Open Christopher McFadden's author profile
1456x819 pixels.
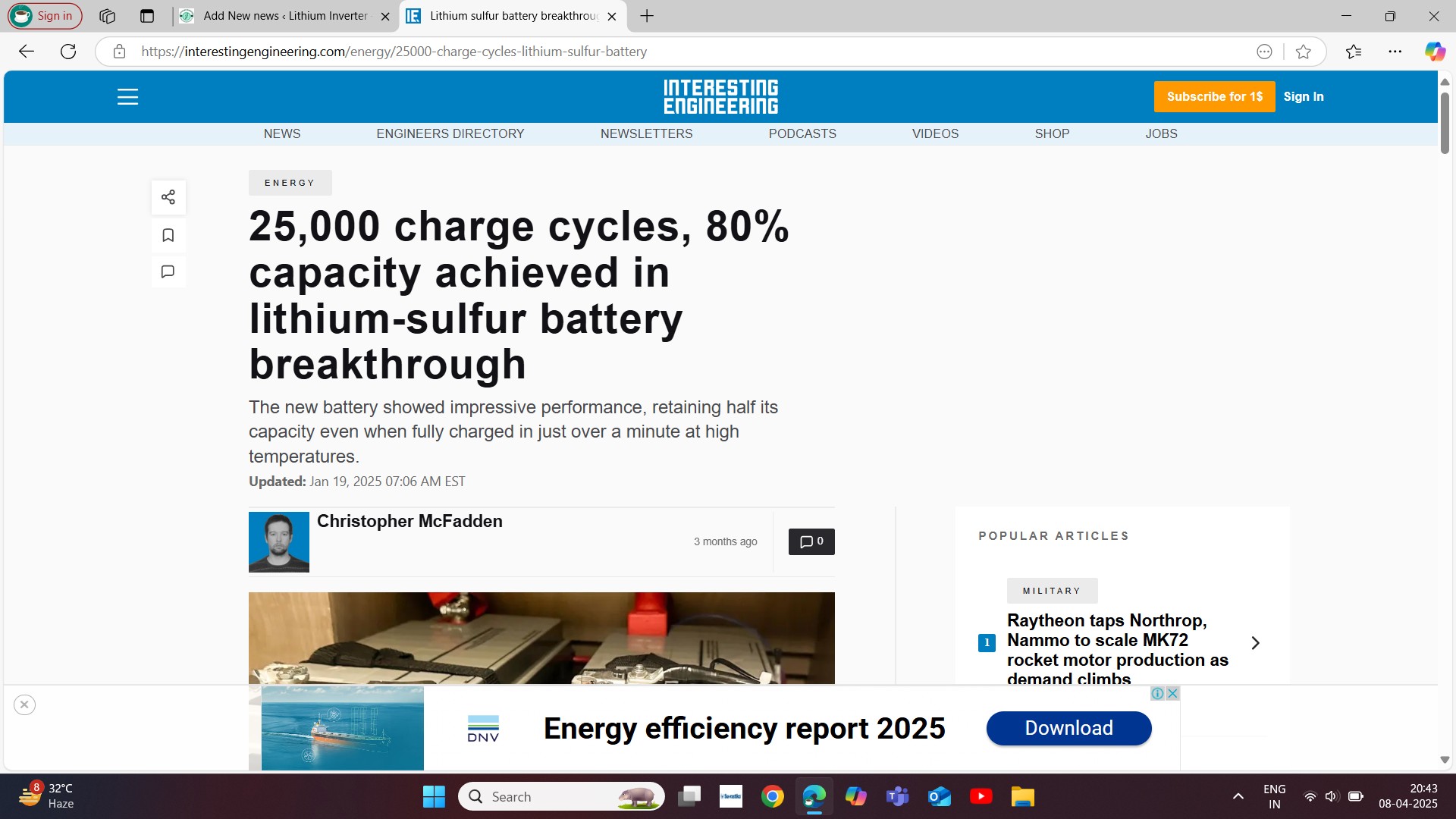(x=409, y=521)
